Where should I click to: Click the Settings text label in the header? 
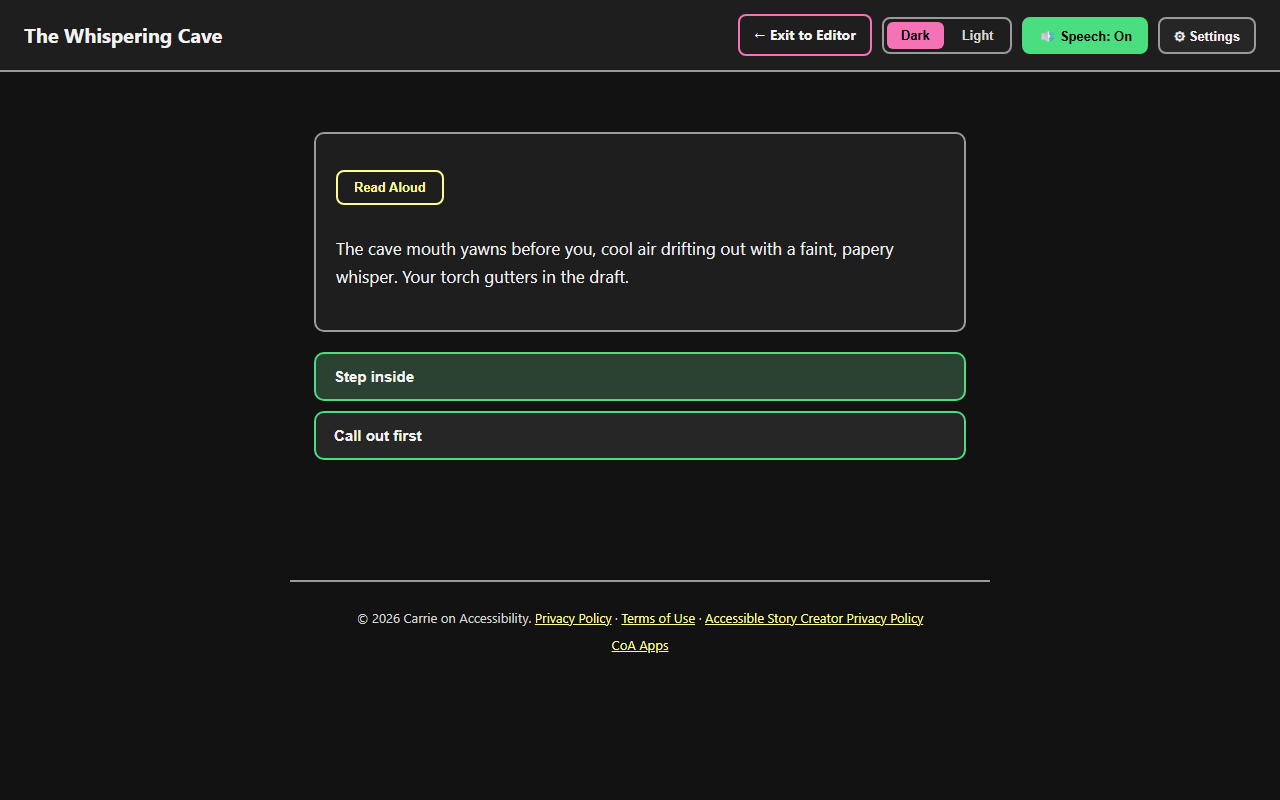[x=1215, y=36]
